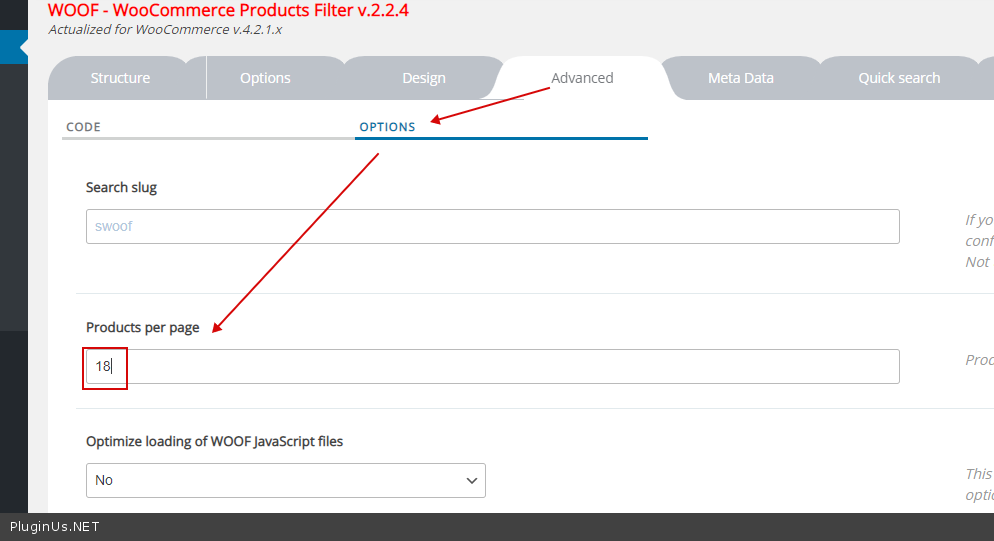Click the Optimize loading of WOOF JavaScript label
This screenshot has height=541, width=994.
tap(214, 441)
